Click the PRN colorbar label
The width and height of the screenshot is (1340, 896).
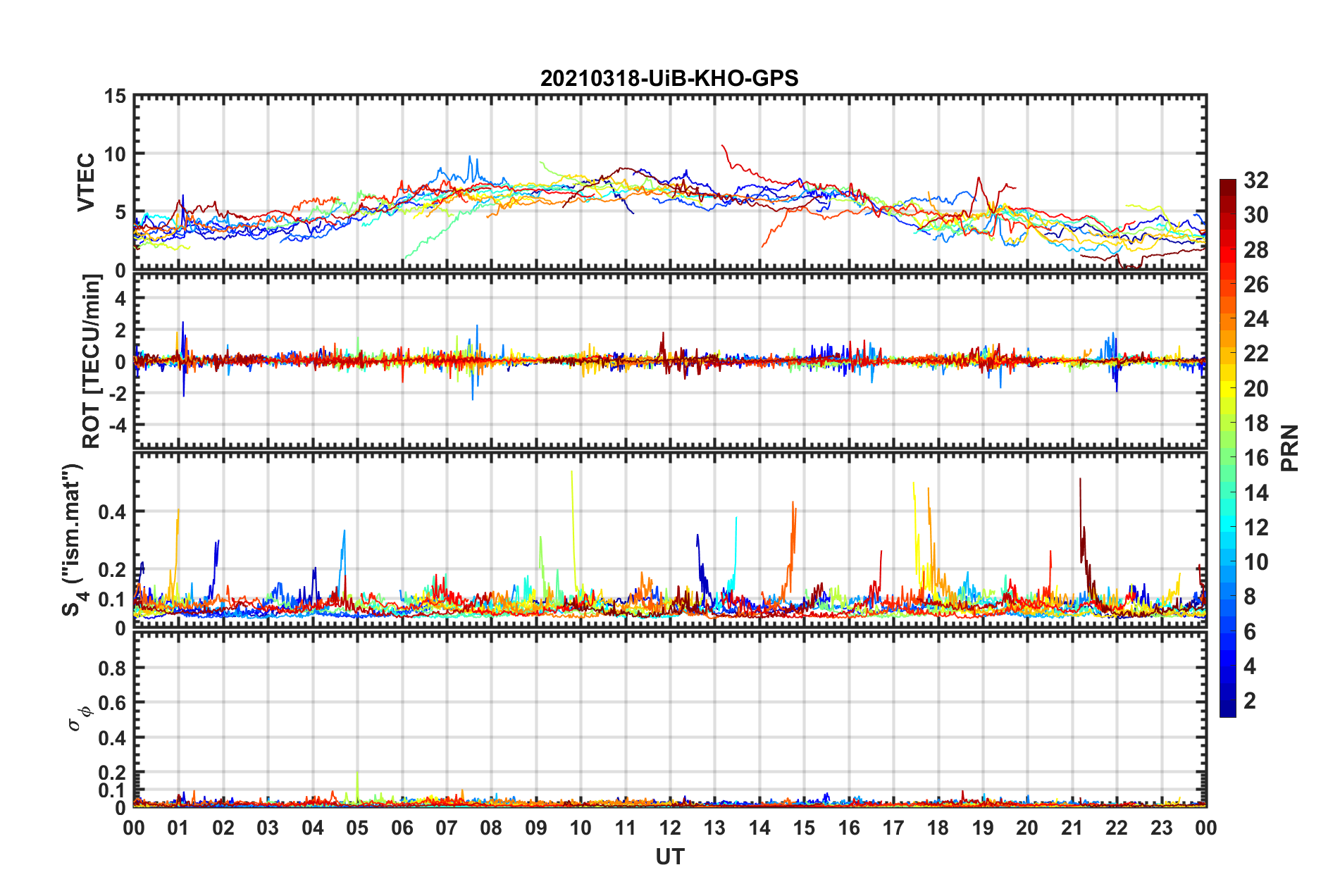pyautogui.click(x=1290, y=448)
